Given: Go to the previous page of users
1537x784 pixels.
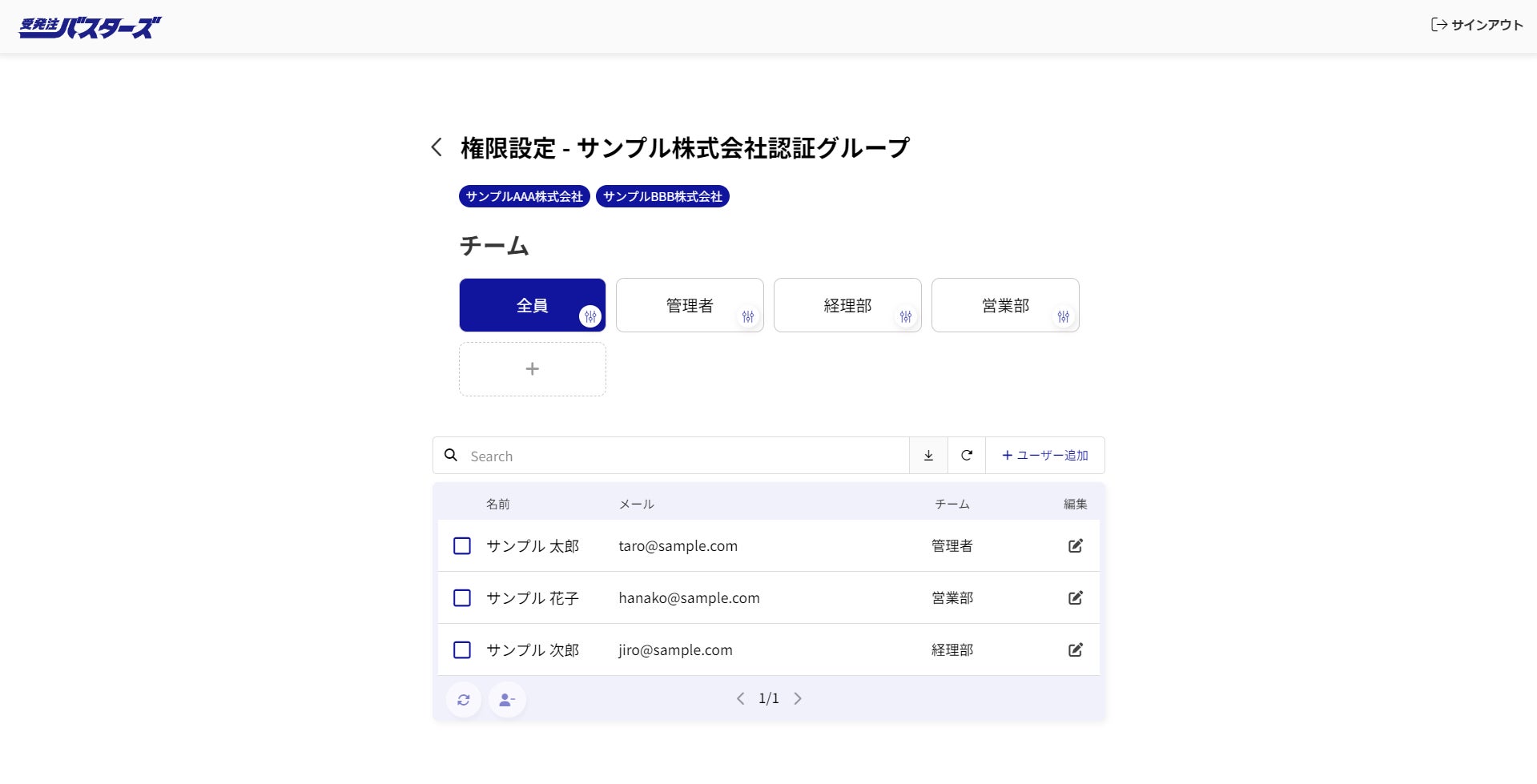Looking at the screenshot, I should click(740, 698).
